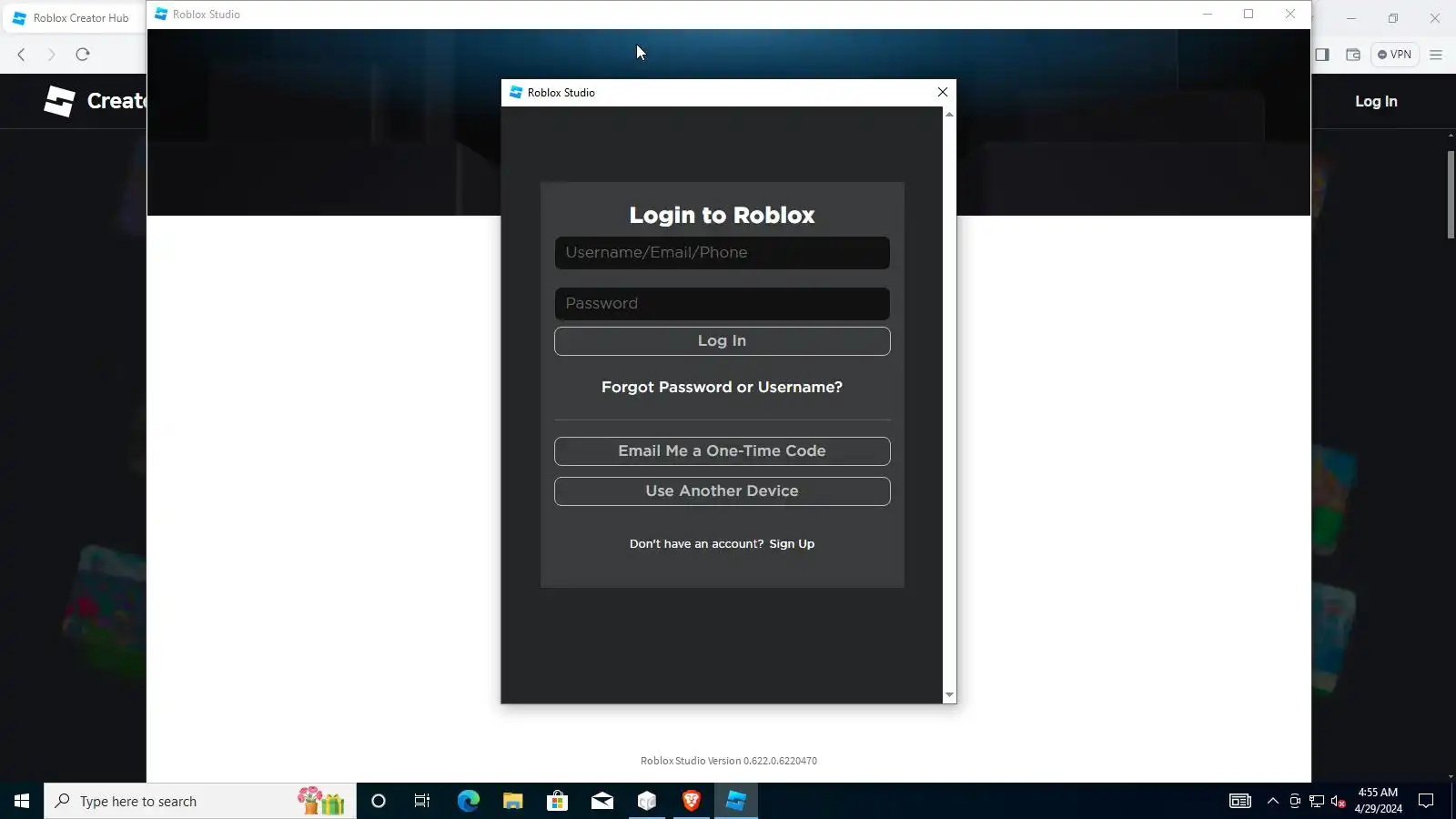1456x819 pixels.
Task: Click the Meet Now icon in system tray
Action: point(1295,801)
